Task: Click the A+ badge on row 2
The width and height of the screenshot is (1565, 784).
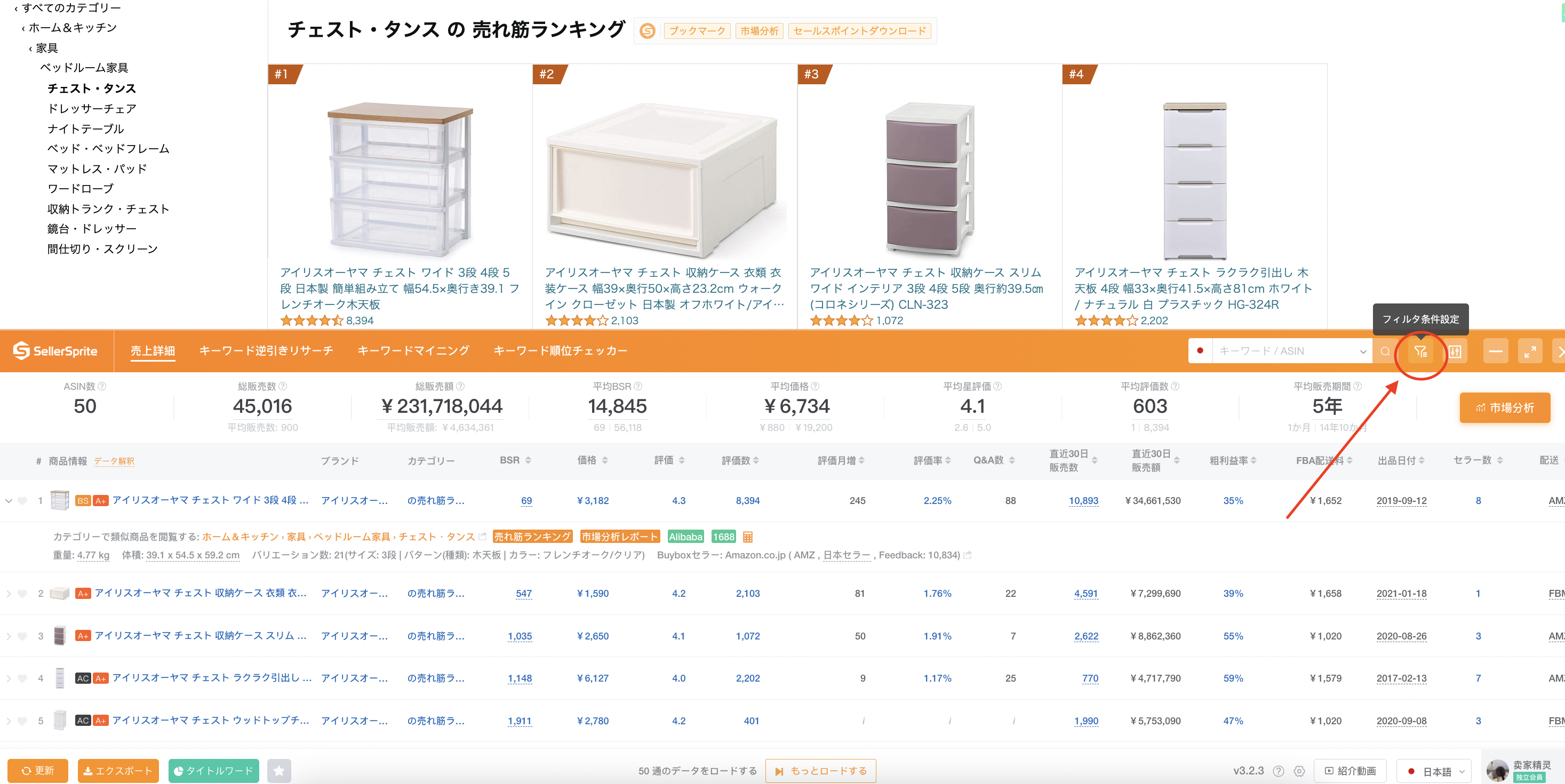Action: click(83, 593)
